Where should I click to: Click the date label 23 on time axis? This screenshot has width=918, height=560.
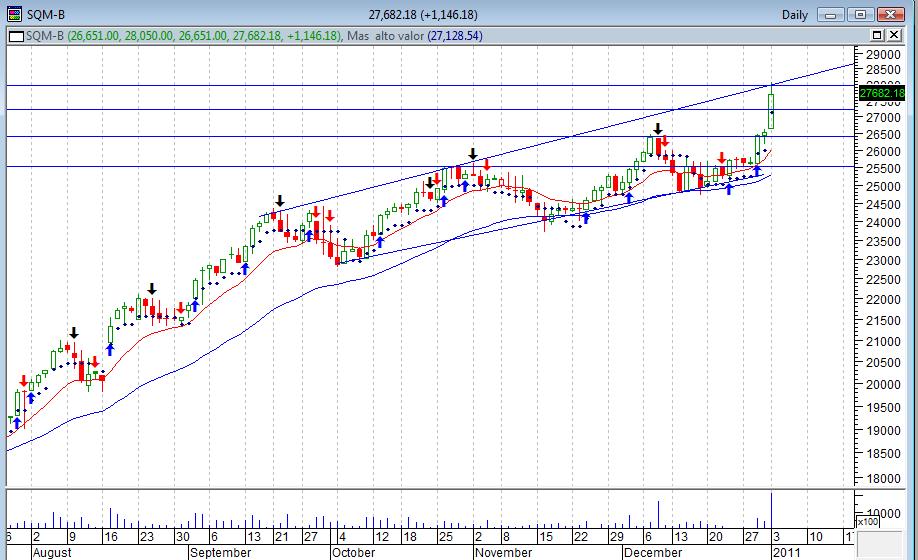[x=148, y=537]
